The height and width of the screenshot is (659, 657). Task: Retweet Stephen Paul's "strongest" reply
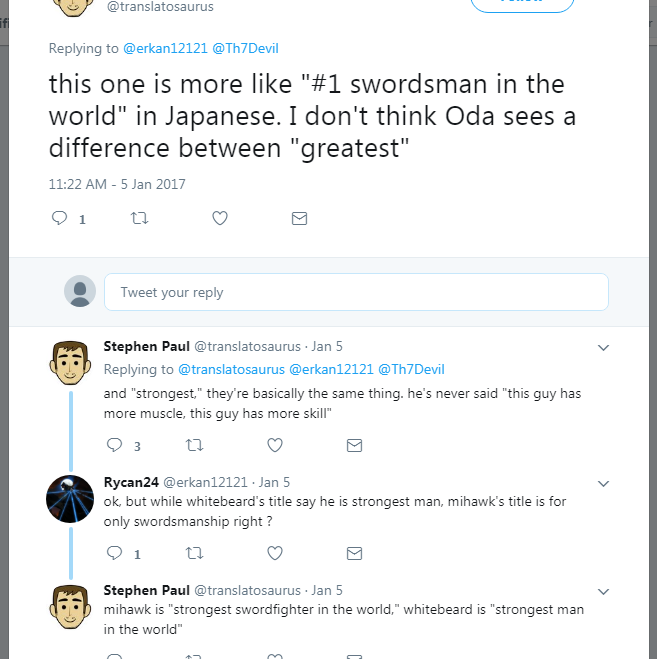point(194,445)
